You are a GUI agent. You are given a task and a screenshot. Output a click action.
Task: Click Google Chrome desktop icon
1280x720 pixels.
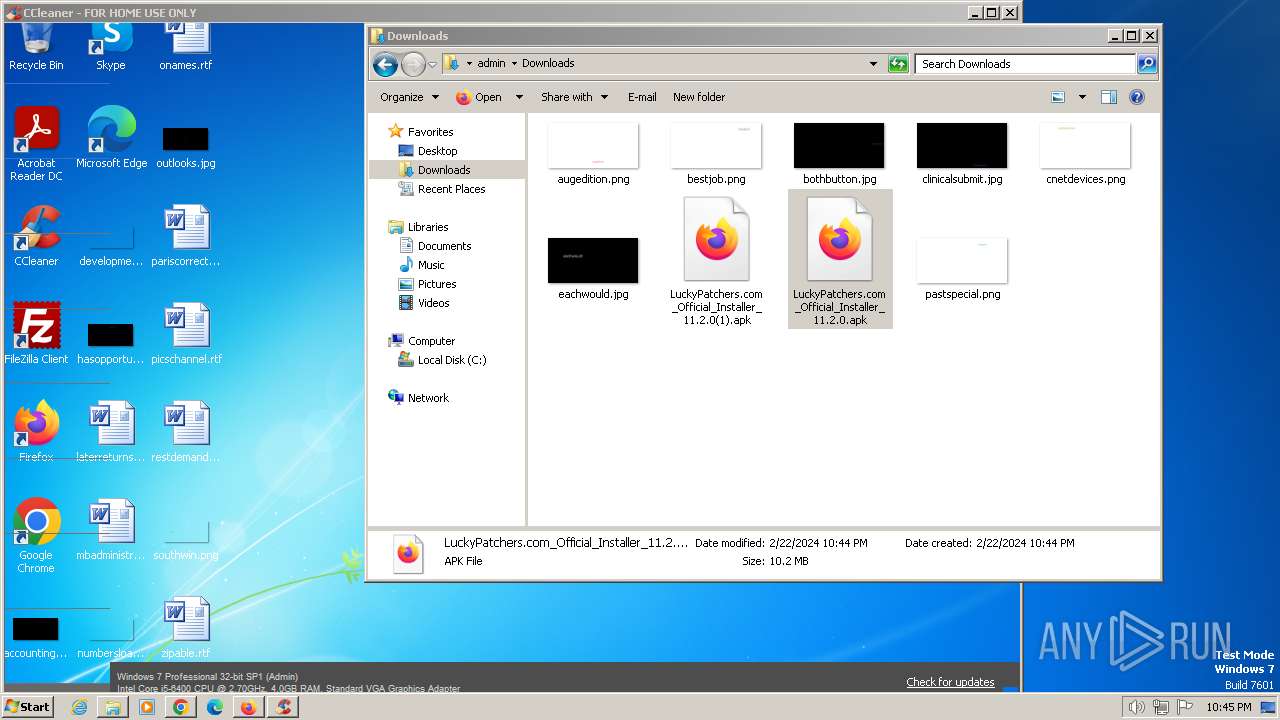coord(37,536)
